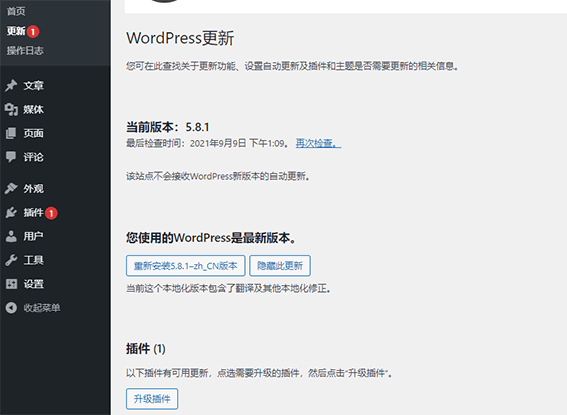Open the 操作日志 submenu entry
The width and height of the screenshot is (567, 415).
25,51
